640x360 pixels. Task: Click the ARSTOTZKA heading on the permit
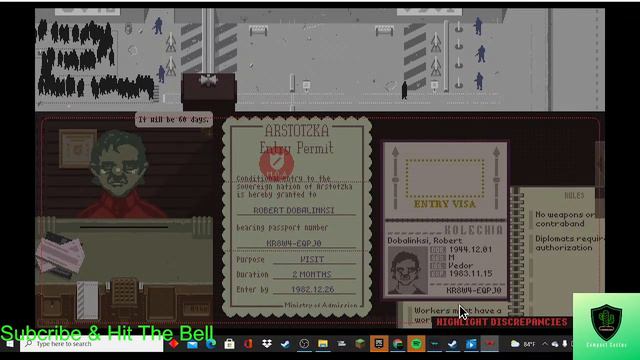(297, 131)
